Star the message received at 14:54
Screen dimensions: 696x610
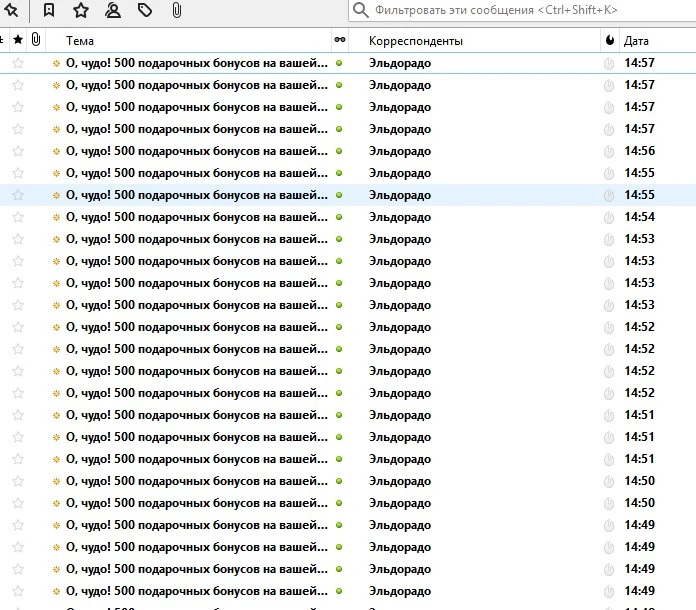pyautogui.click(x=18, y=217)
